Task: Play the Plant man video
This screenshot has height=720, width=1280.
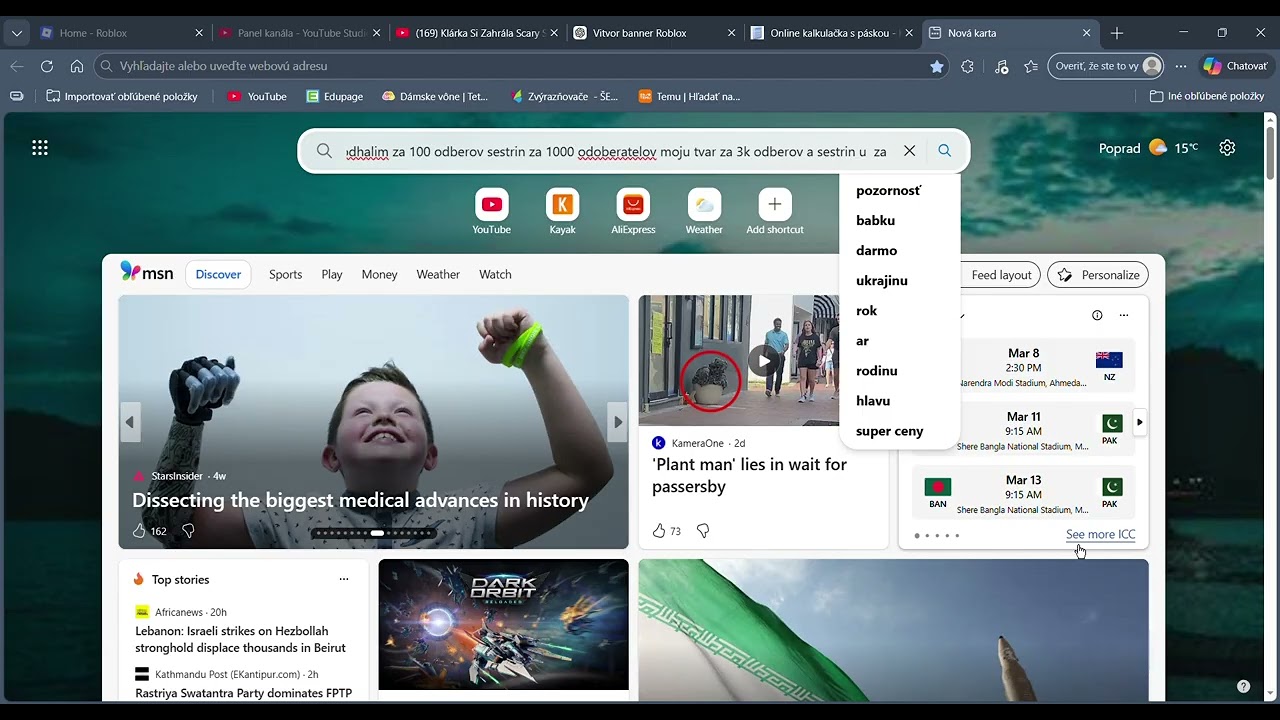Action: tap(764, 361)
